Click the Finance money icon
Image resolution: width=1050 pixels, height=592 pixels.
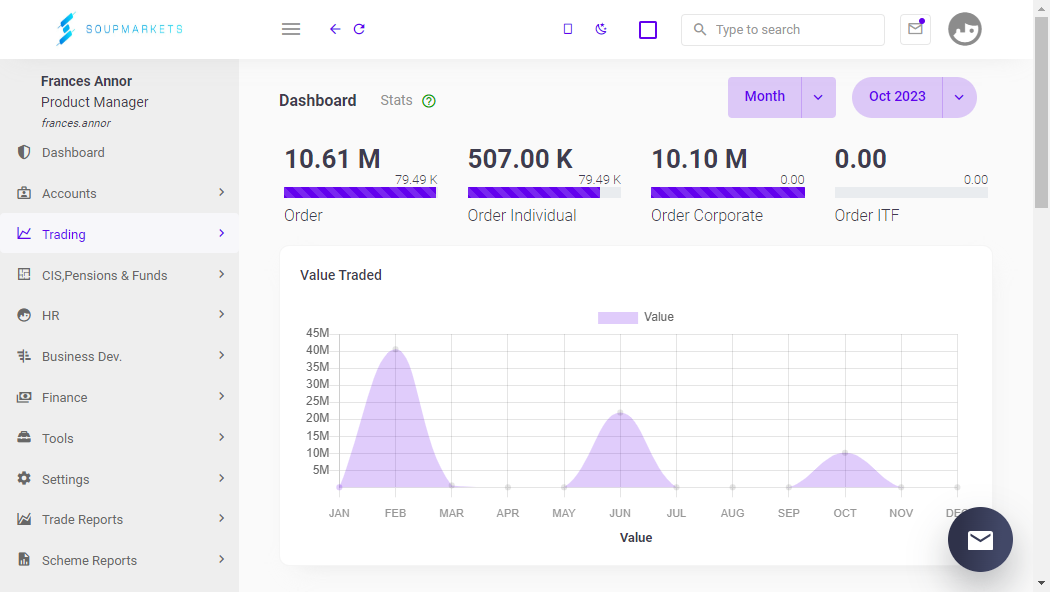[x=24, y=397]
